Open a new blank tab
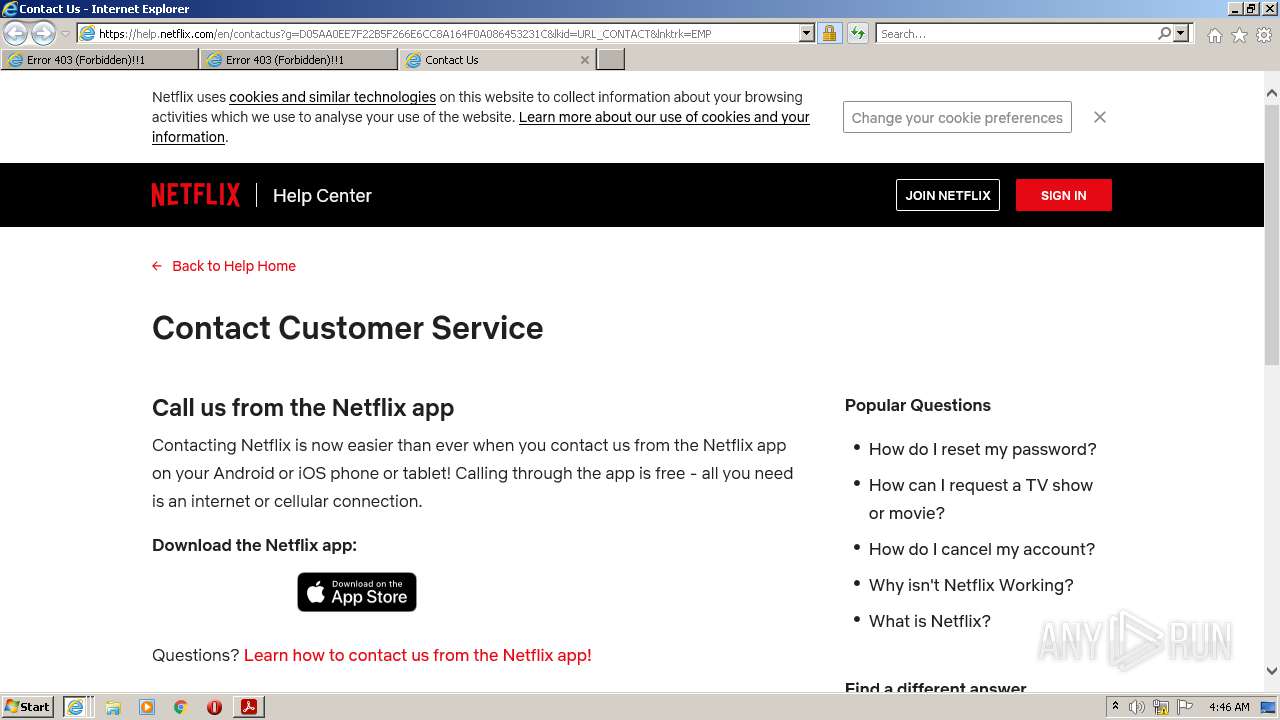This screenshot has width=1280, height=720. click(611, 60)
